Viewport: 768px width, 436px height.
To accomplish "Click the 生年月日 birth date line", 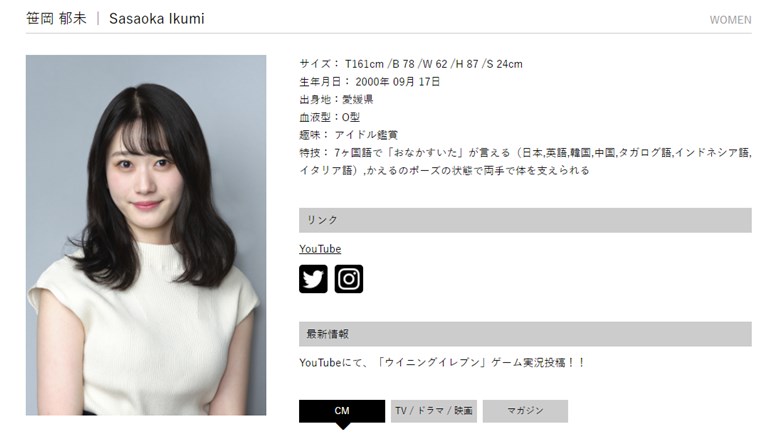I will [370, 82].
